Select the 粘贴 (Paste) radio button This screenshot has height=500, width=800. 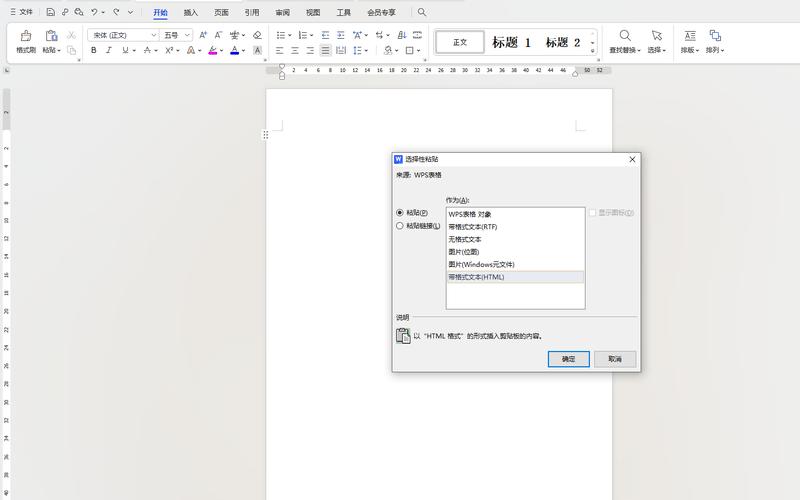[x=400, y=212]
